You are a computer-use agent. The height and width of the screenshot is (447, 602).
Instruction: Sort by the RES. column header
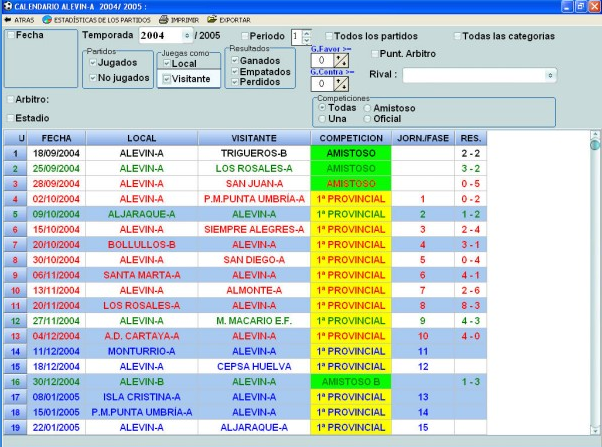click(471, 138)
